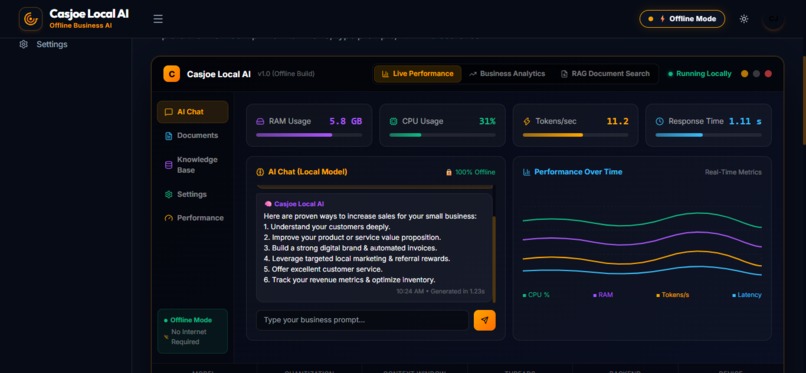The width and height of the screenshot is (806, 373).
Task: Click the yellow window dot
Action: pos(744,73)
